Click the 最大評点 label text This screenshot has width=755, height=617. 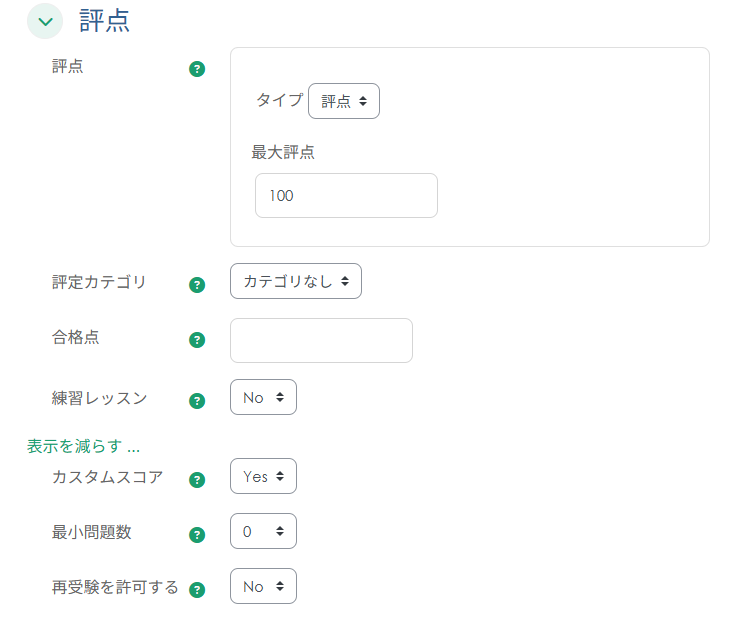284,152
